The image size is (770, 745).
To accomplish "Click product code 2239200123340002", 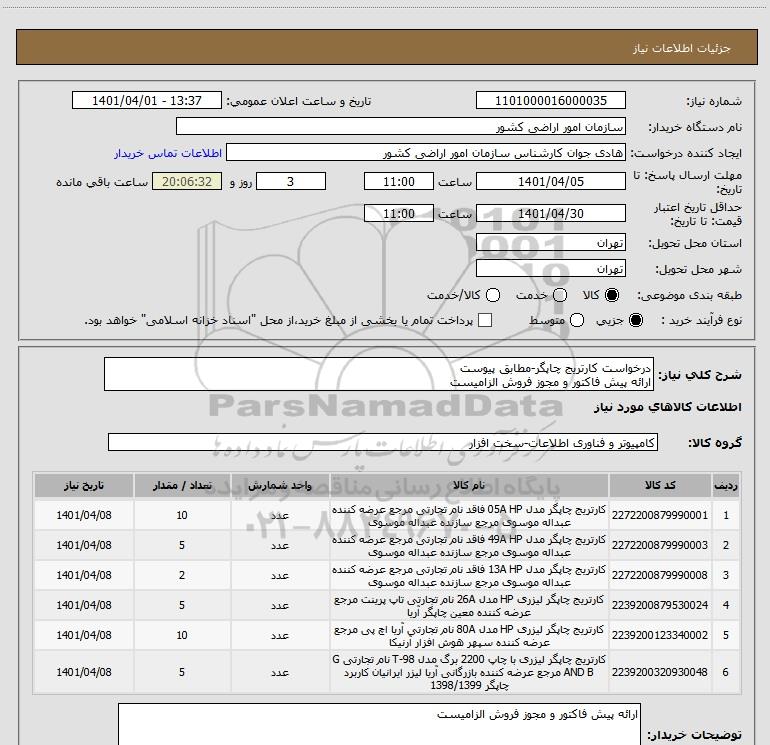I will point(660,635).
